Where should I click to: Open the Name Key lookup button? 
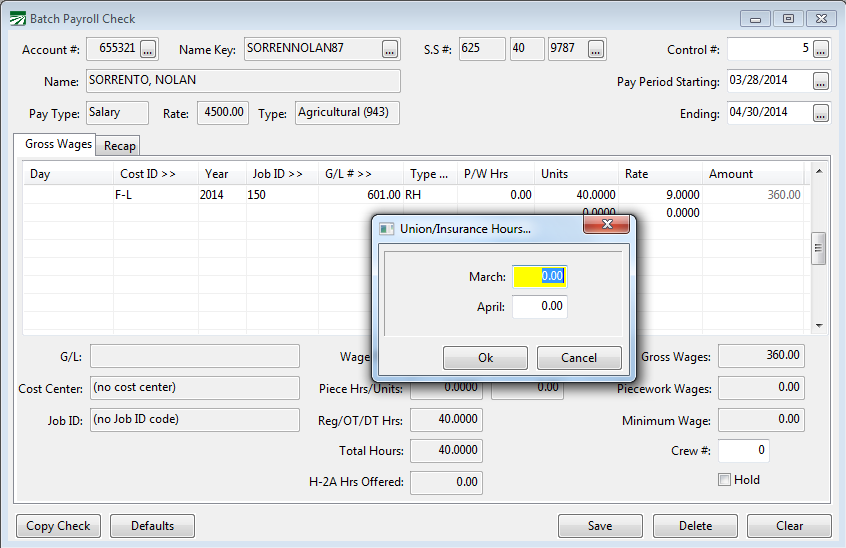click(x=390, y=49)
